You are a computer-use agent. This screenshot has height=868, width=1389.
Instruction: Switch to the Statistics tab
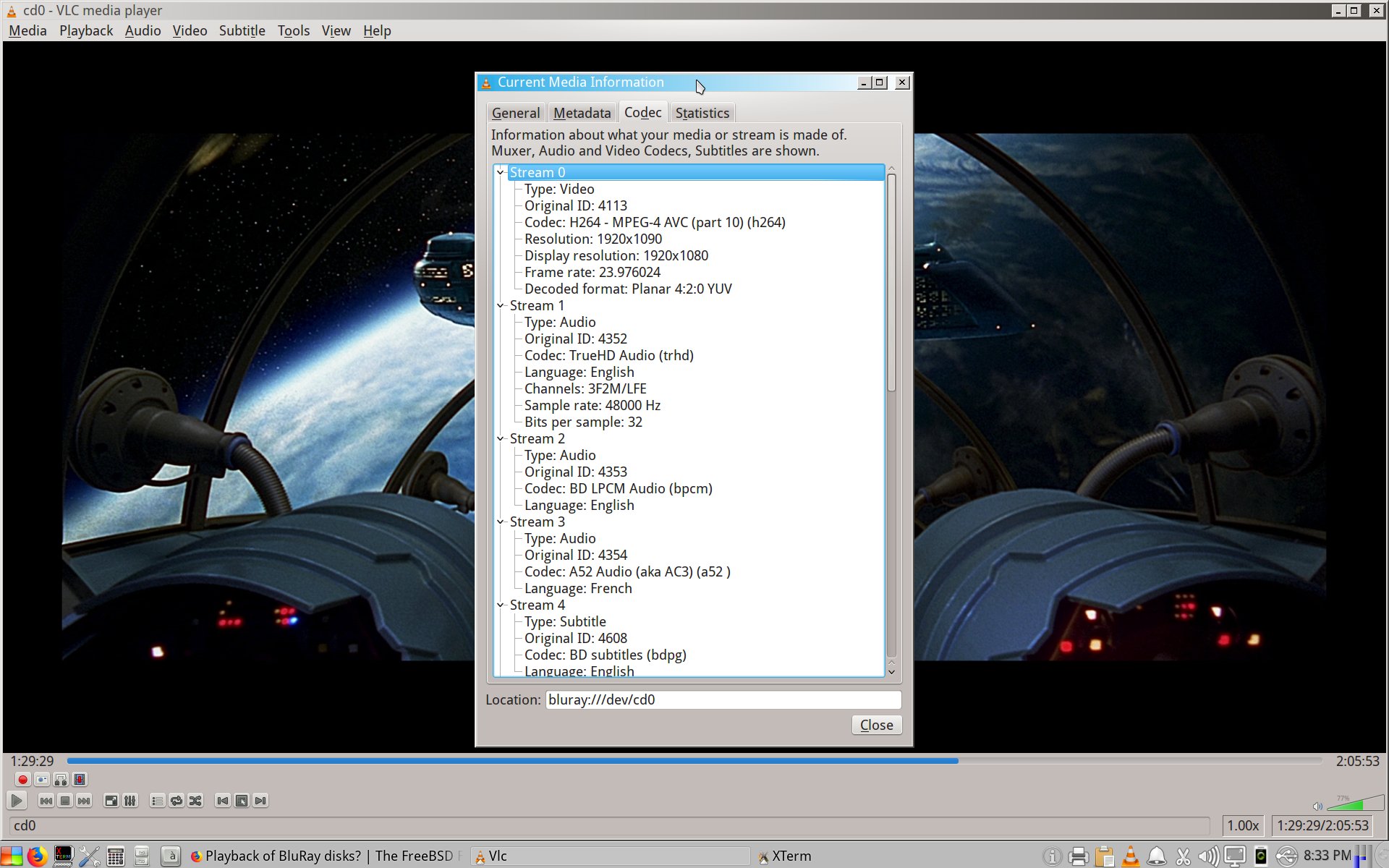[x=702, y=112]
